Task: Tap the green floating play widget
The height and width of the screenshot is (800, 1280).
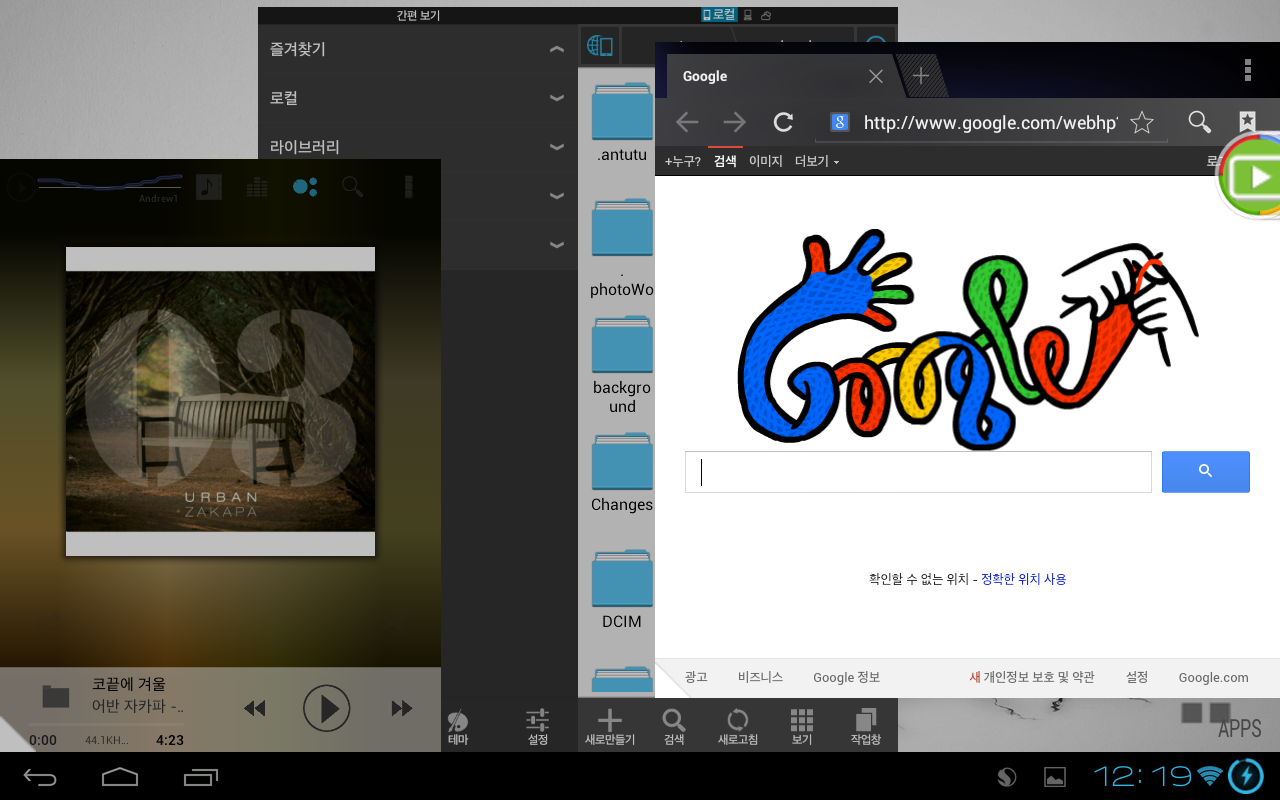Action: click(x=1250, y=176)
